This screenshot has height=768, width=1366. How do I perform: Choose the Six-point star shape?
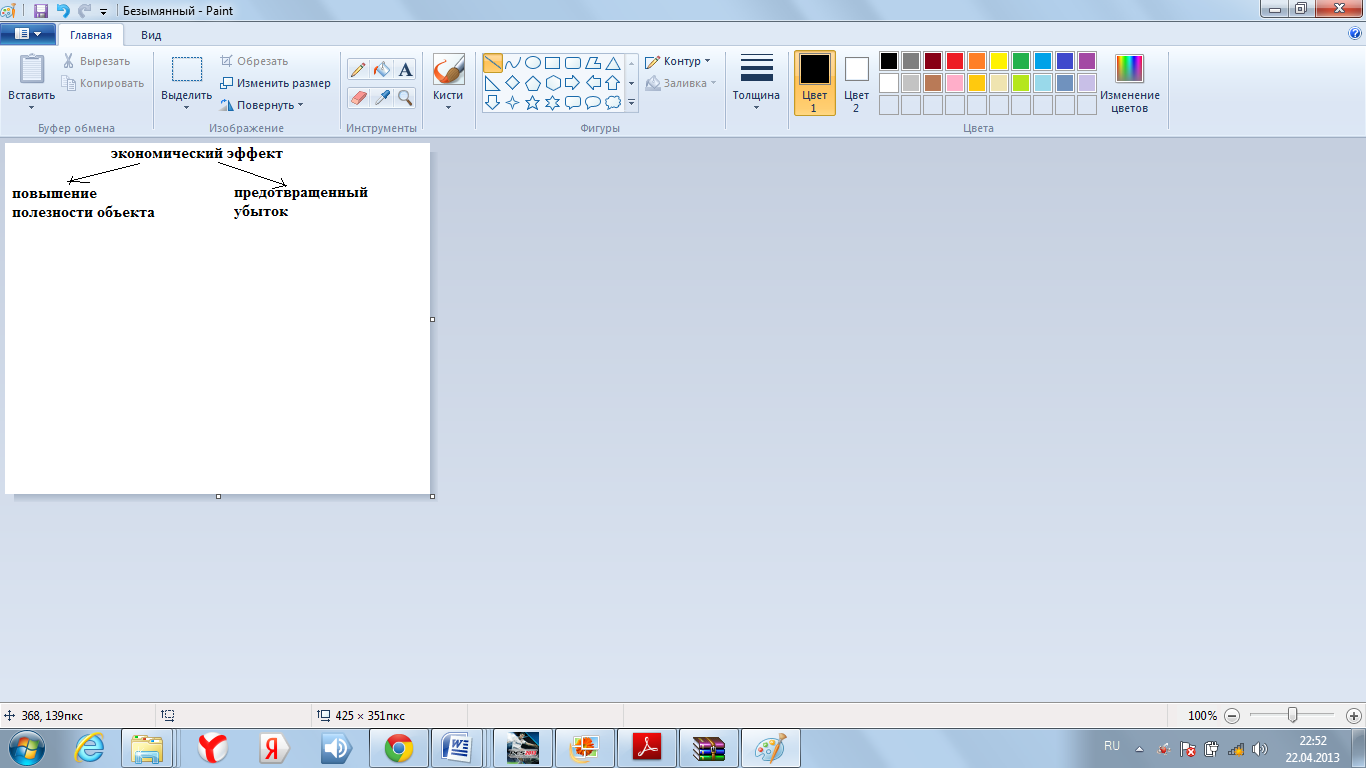(553, 103)
